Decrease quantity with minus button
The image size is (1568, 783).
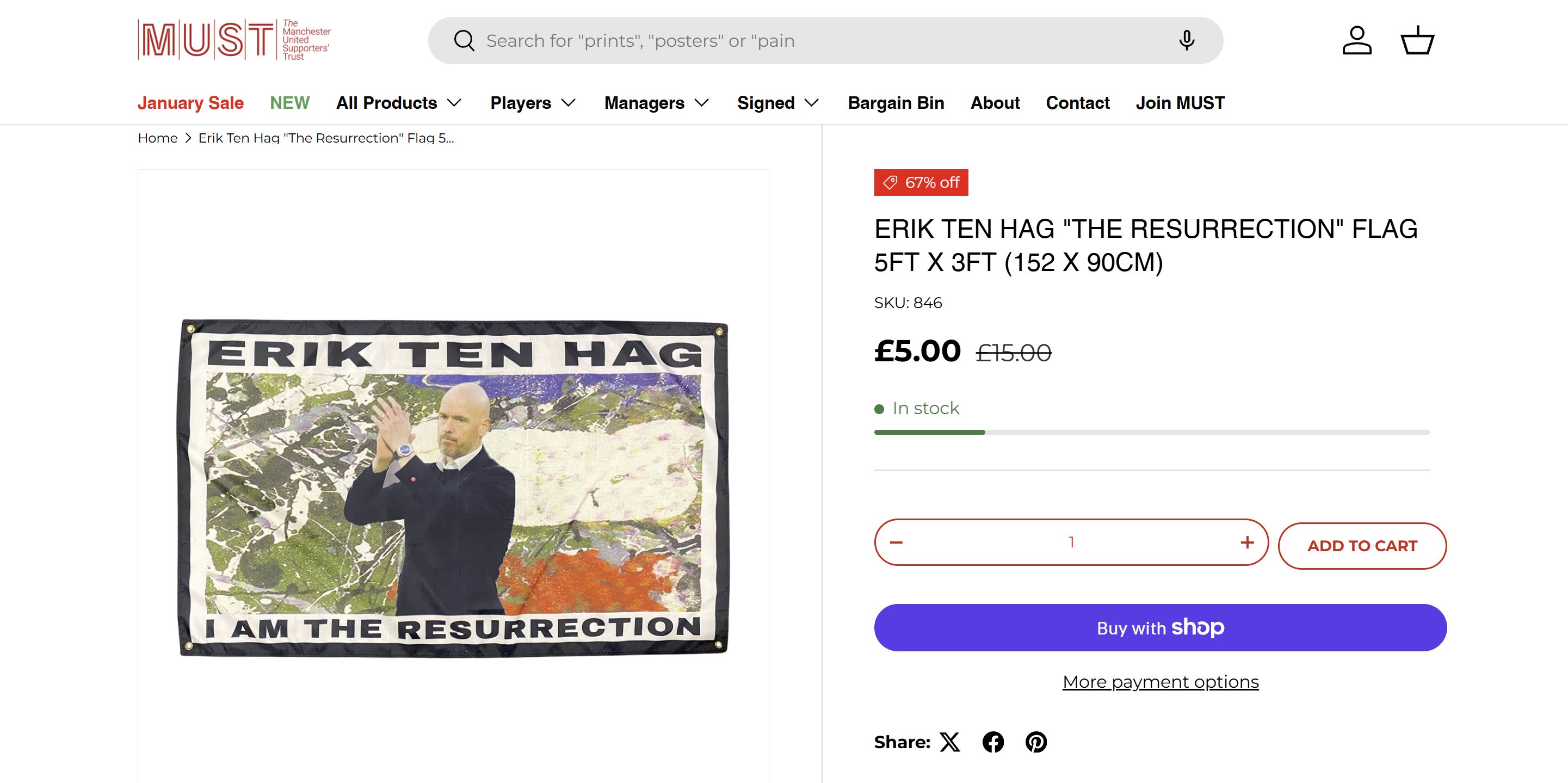[x=896, y=542]
